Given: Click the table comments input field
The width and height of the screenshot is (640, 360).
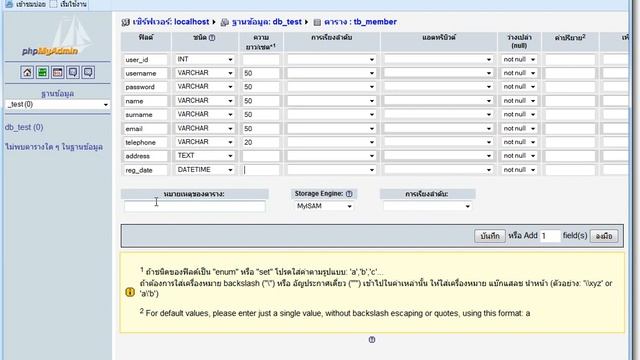Looking at the screenshot, I should 195,206.
